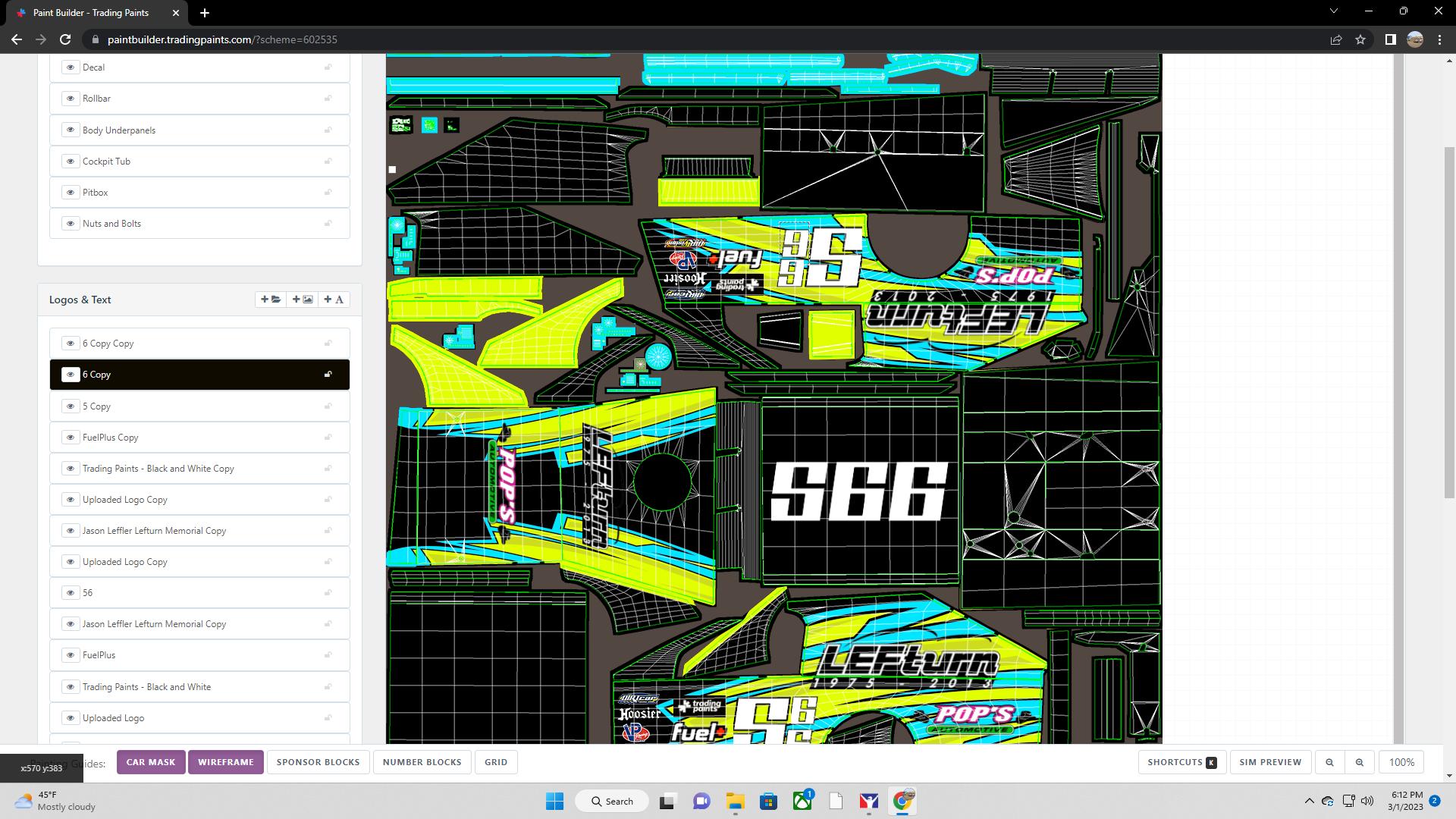This screenshot has width=1456, height=819.
Task: Click the SHORTCUTS button
Action: [x=1181, y=762]
